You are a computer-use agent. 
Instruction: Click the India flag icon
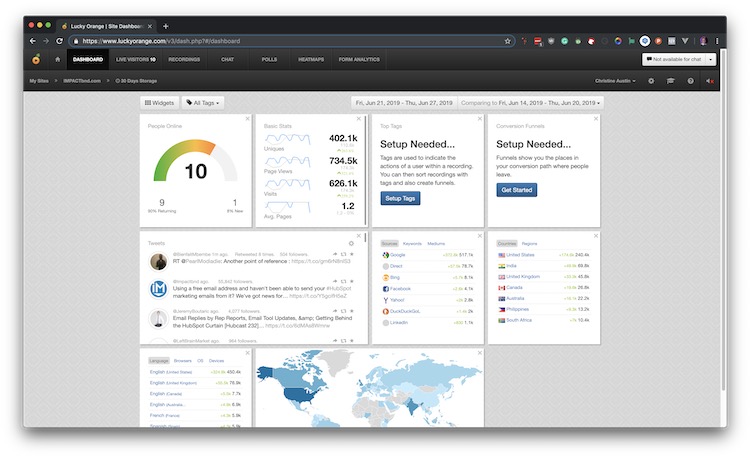(501, 266)
